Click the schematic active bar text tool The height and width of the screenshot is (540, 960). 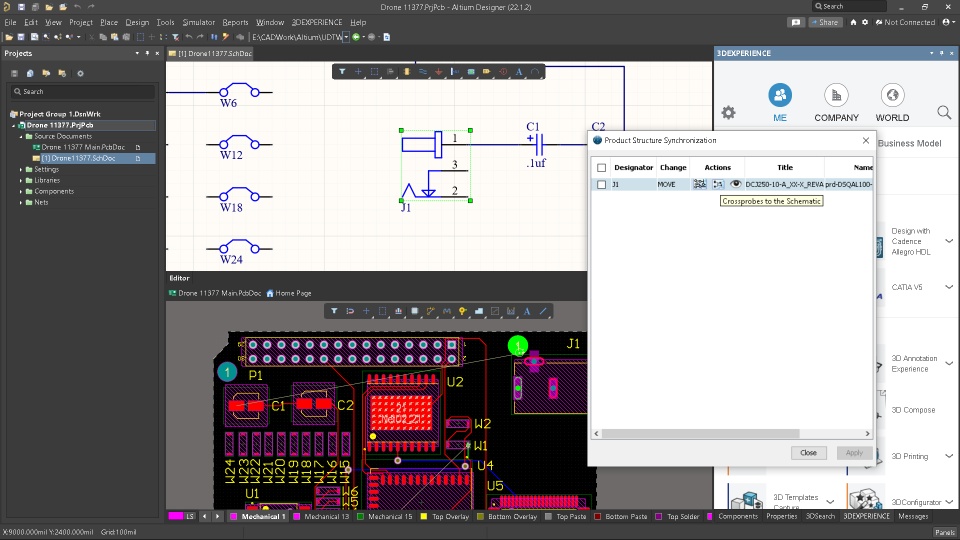[x=519, y=72]
